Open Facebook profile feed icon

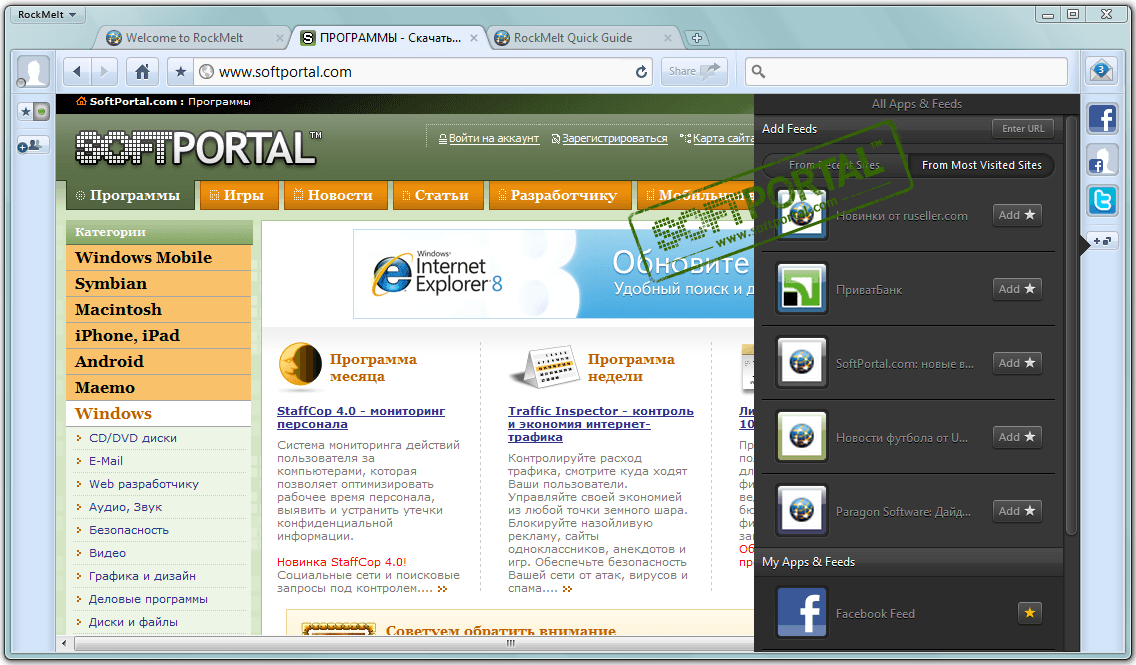tap(1102, 159)
